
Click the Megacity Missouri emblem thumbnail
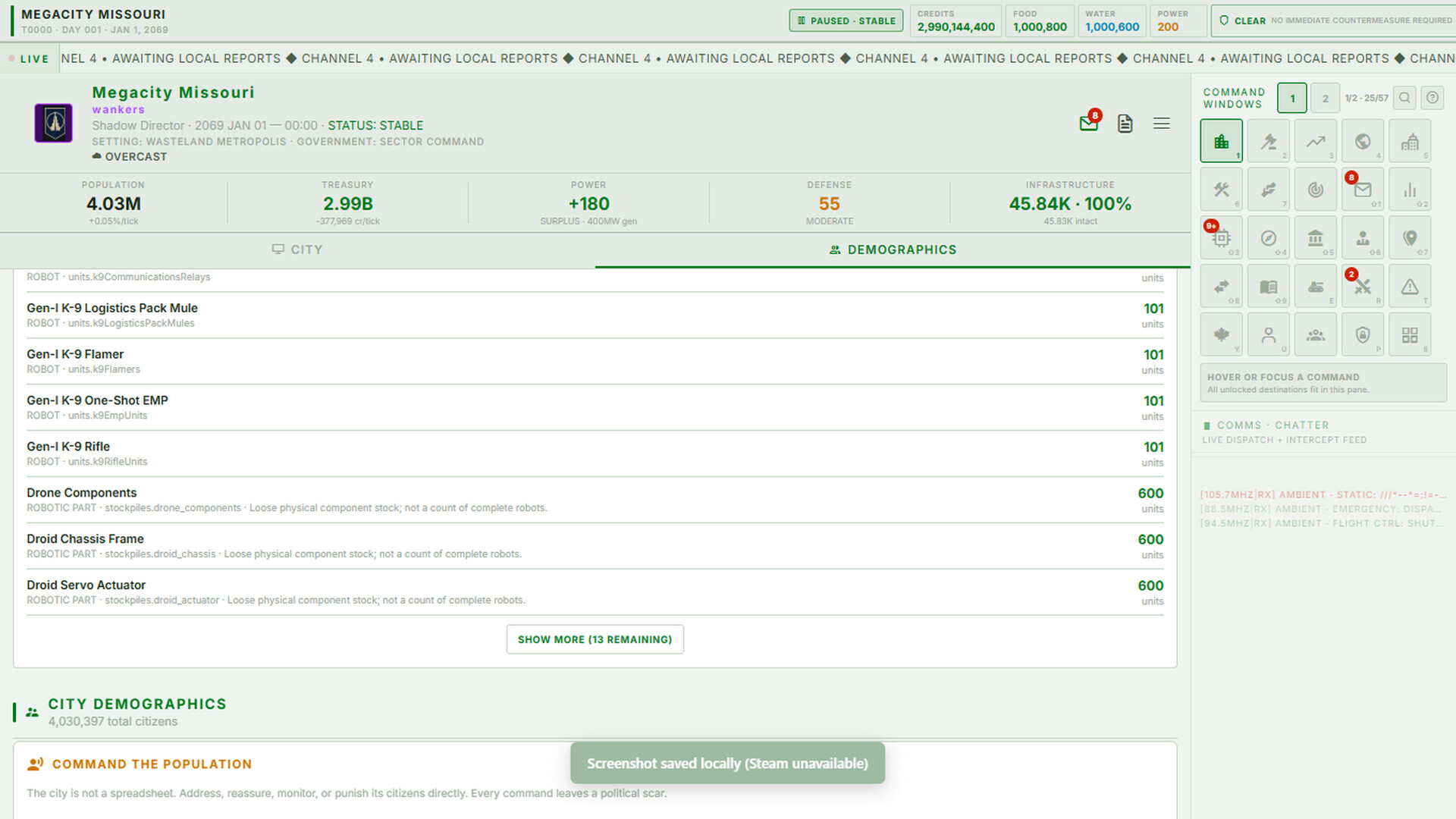click(x=54, y=123)
